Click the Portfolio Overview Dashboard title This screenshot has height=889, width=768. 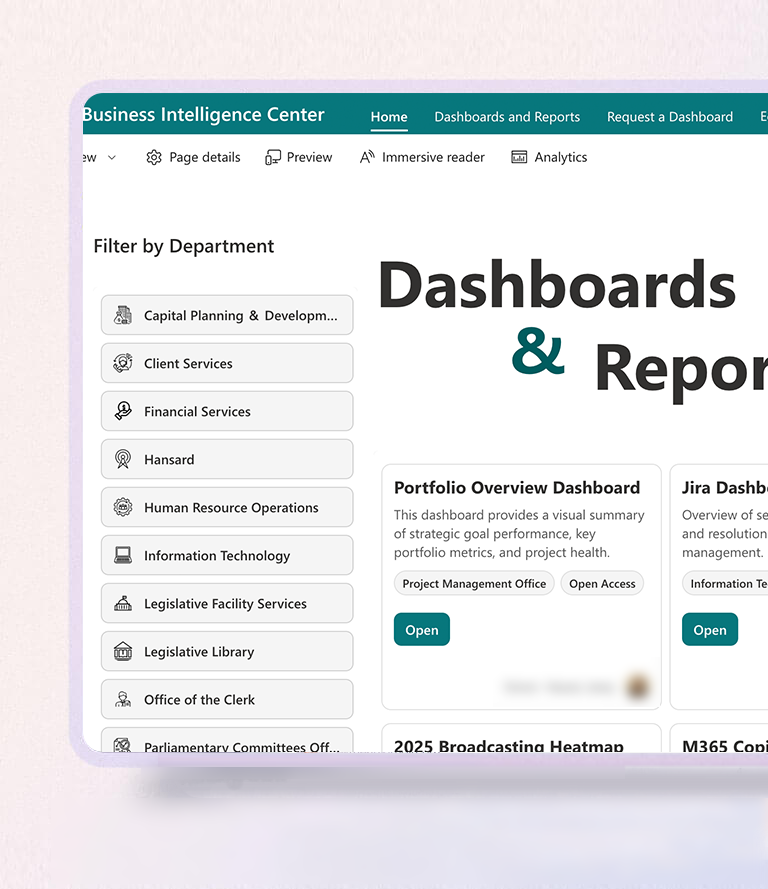[x=517, y=488]
